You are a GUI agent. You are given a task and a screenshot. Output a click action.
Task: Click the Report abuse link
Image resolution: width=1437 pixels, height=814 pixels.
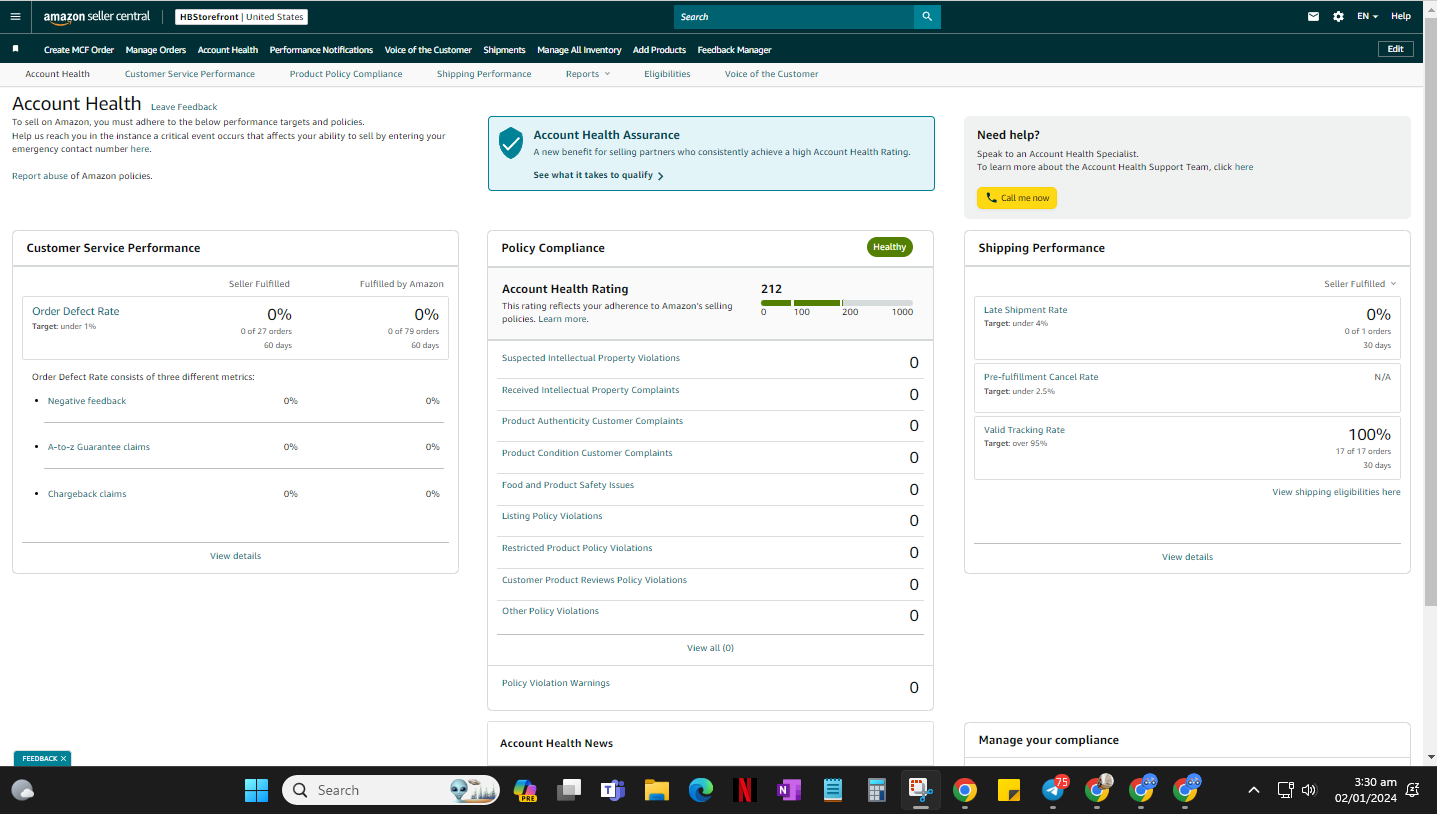(x=40, y=176)
